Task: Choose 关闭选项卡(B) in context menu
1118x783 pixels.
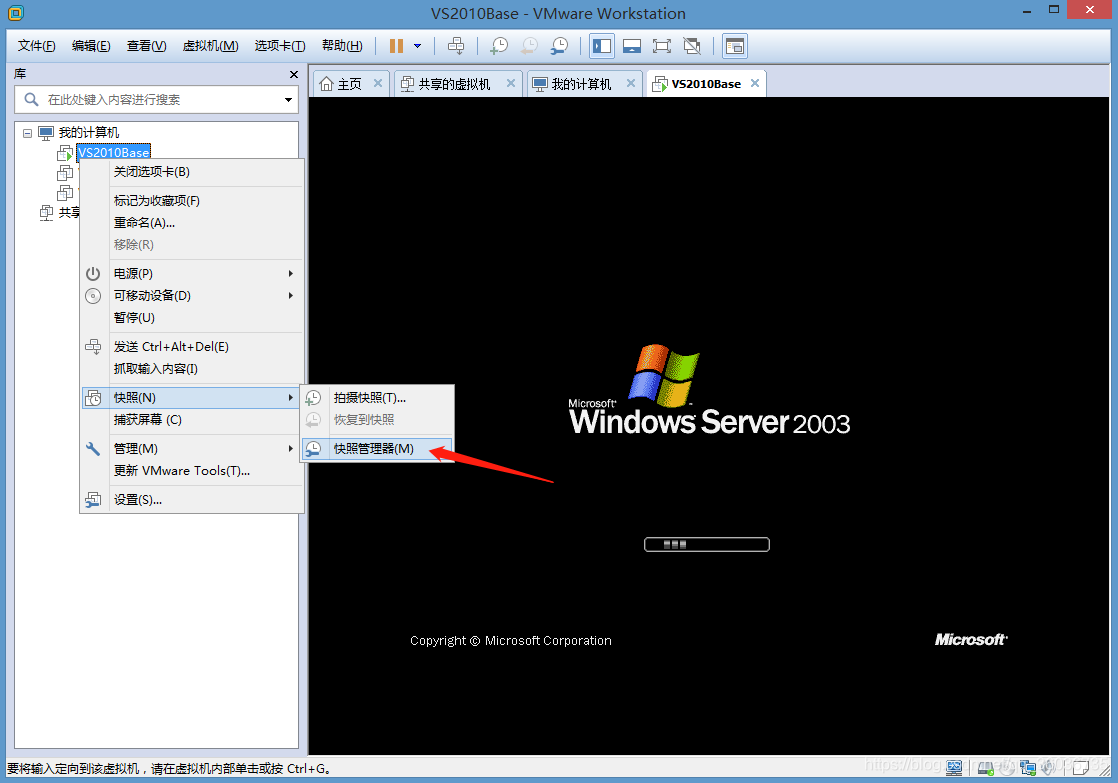Action: [x=192, y=172]
